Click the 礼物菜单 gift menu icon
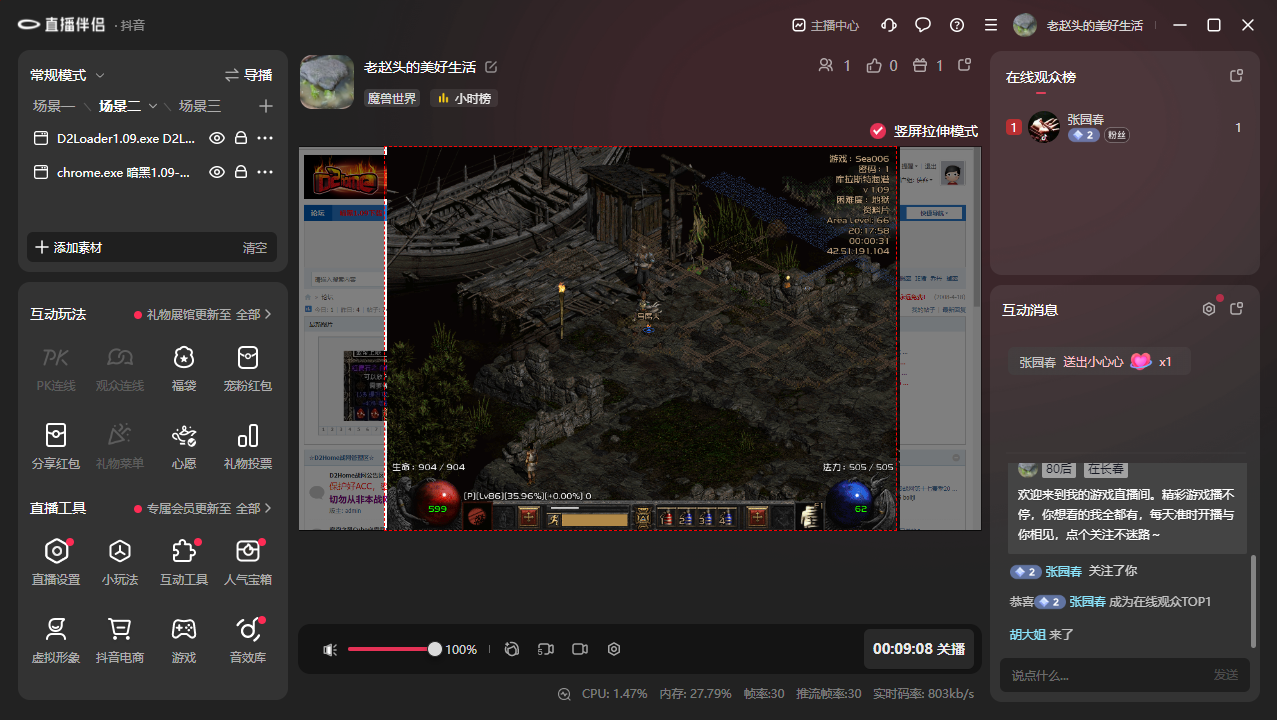 pos(120,435)
